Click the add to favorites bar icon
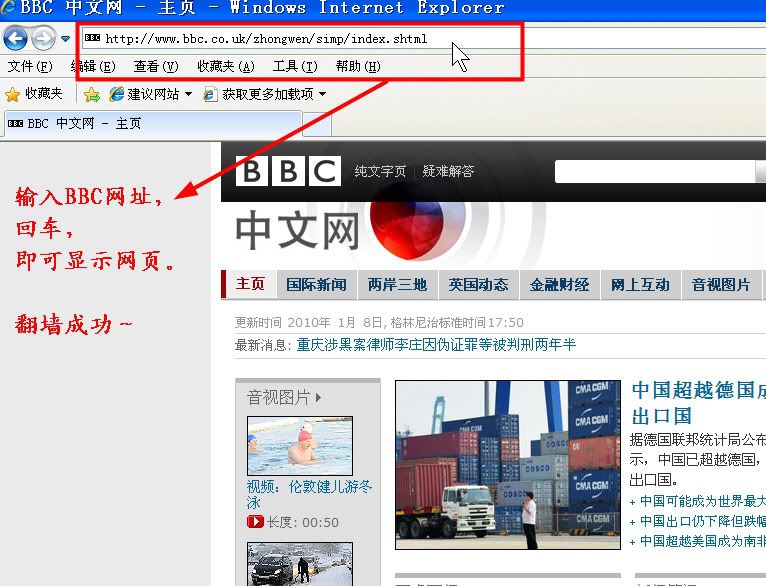766x586 pixels. [x=92, y=94]
